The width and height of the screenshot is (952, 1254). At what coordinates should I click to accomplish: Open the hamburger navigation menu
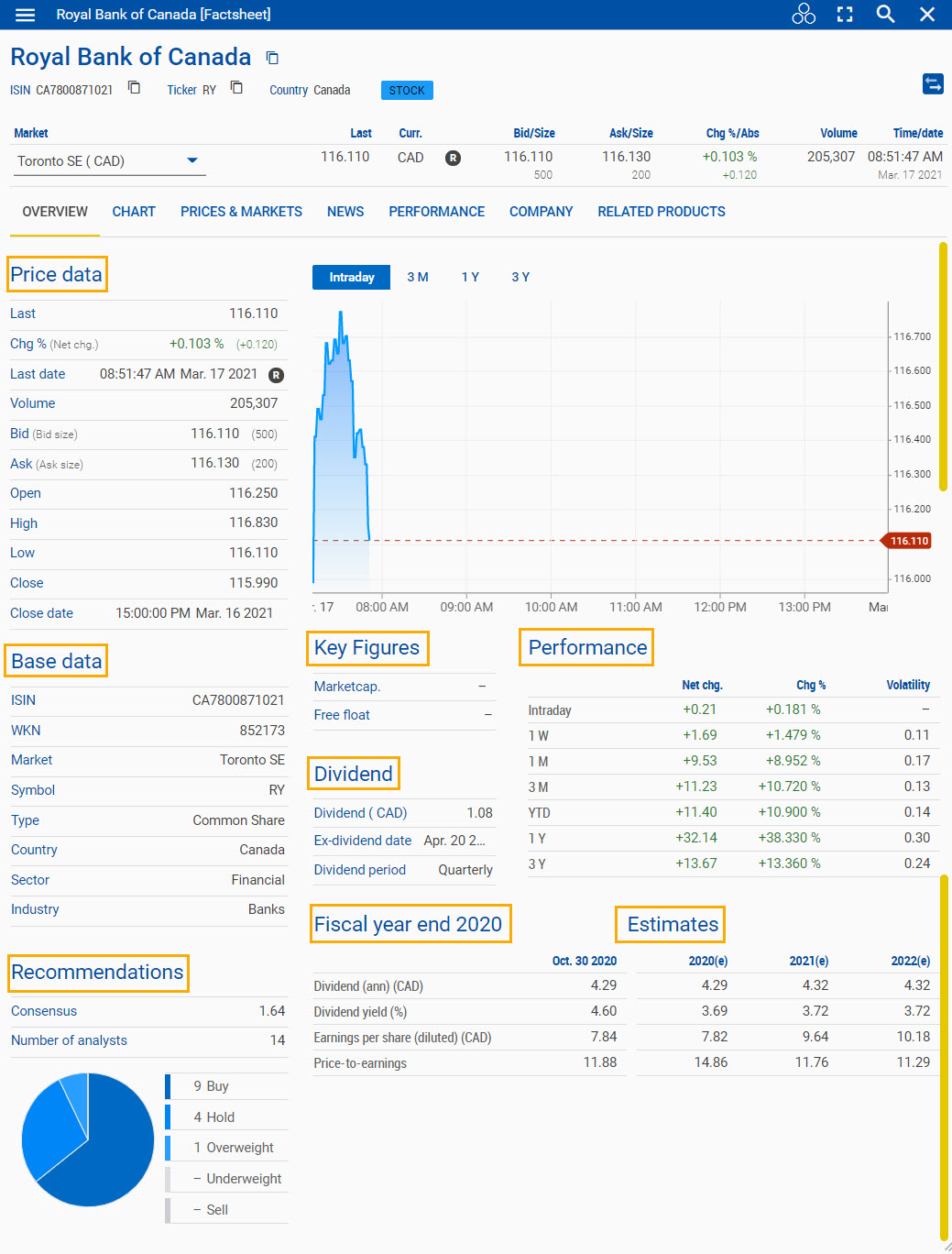[x=25, y=14]
